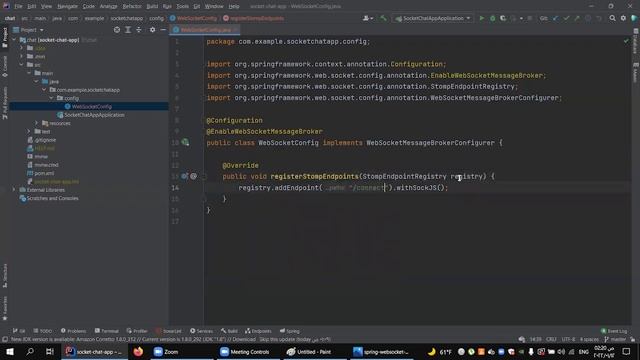
Task: Run with coverage icon in toolbar
Action: 503,18
